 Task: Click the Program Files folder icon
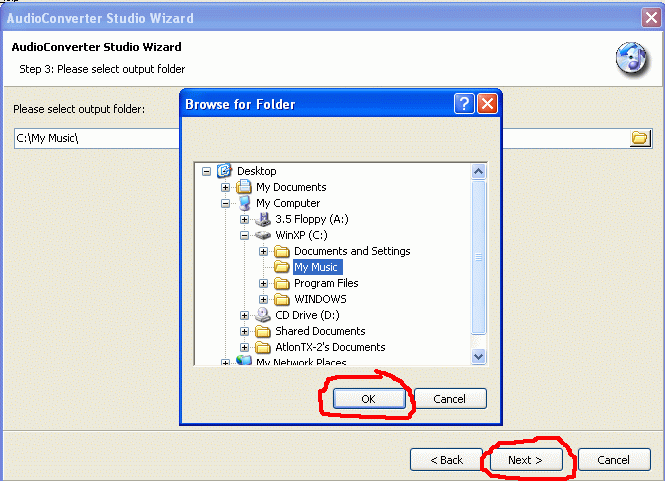(282, 283)
